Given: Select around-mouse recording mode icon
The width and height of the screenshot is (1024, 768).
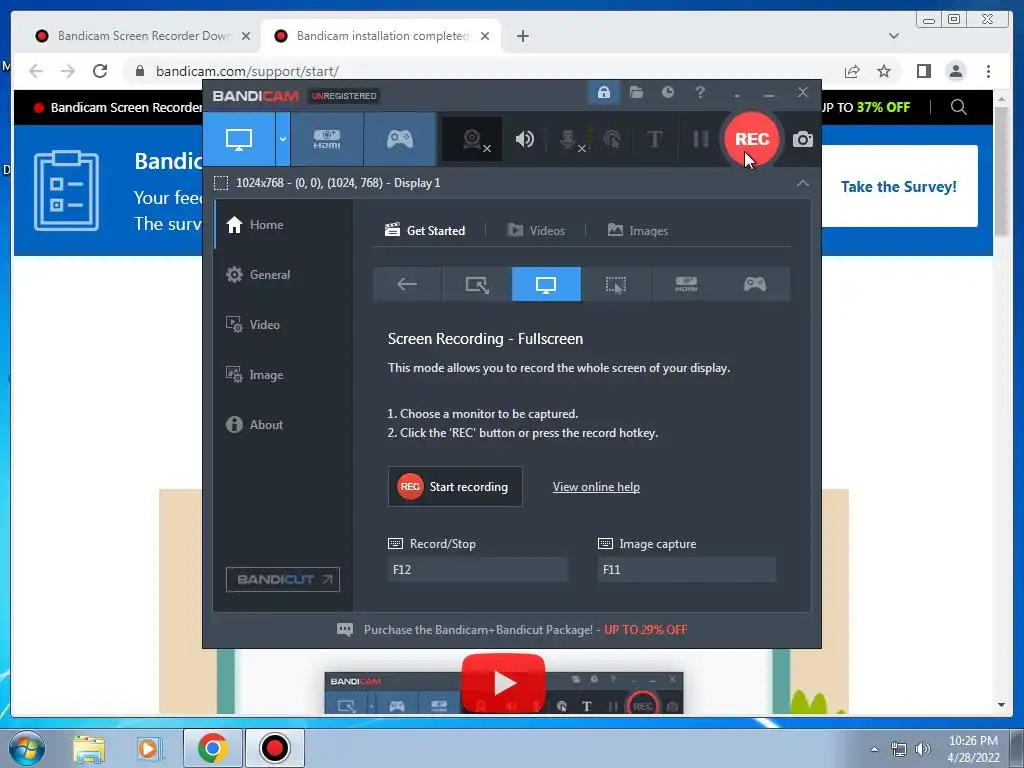Looking at the screenshot, I should (x=615, y=284).
